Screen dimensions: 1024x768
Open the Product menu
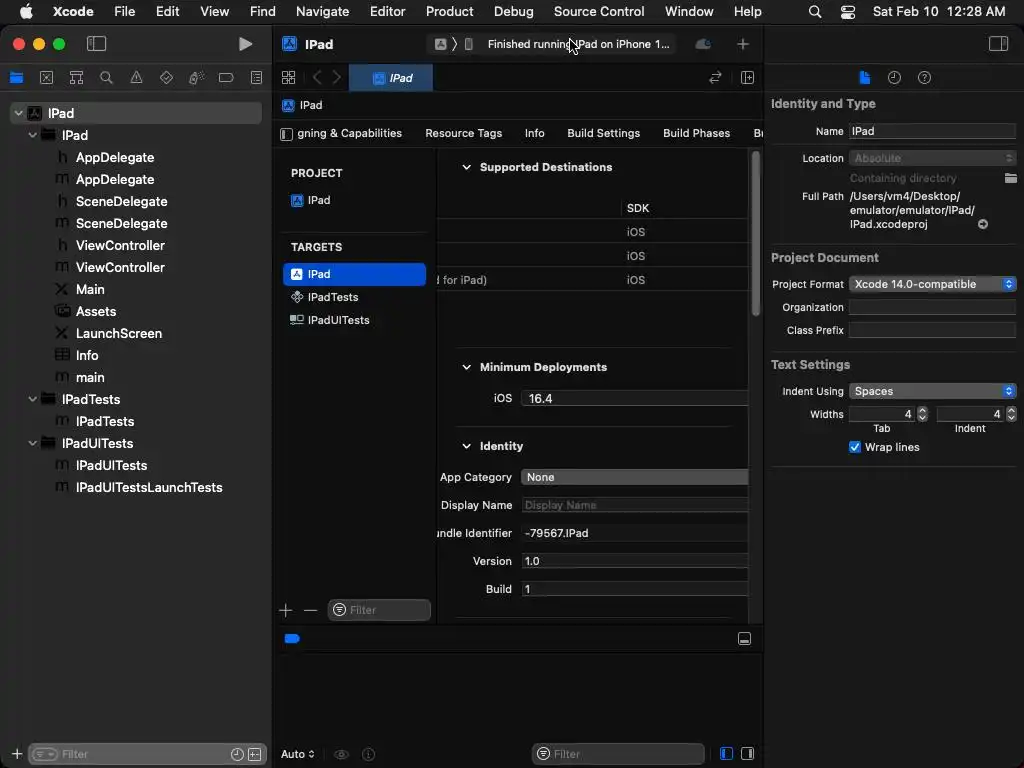449,11
